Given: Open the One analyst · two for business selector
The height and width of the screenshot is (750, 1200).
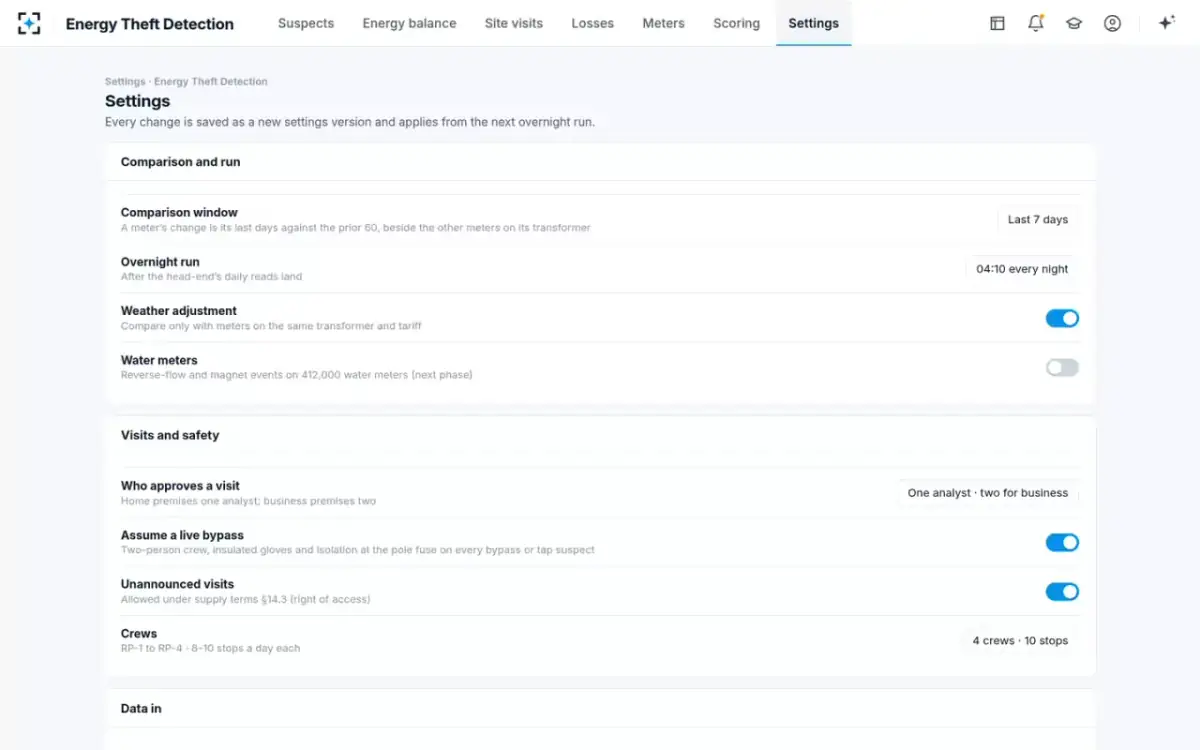Looking at the screenshot, I should (988, 493).
